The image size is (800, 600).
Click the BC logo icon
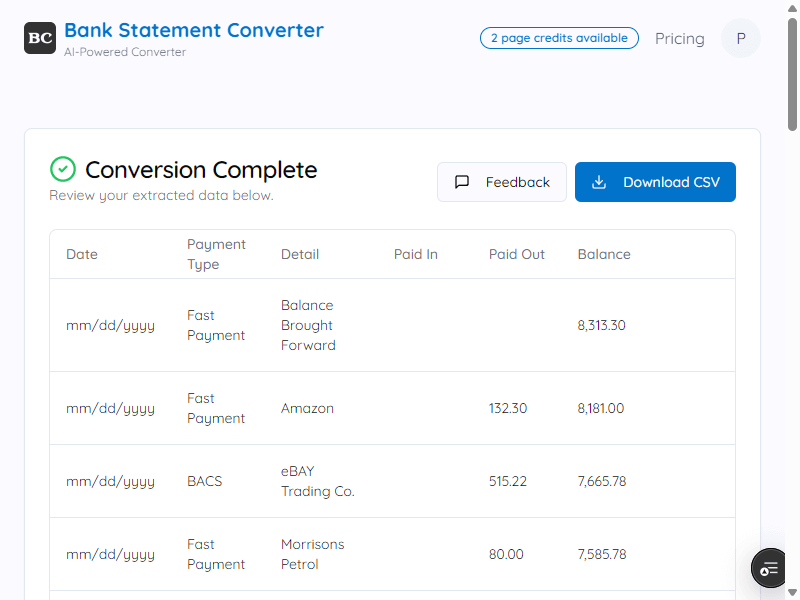(38, 38)
